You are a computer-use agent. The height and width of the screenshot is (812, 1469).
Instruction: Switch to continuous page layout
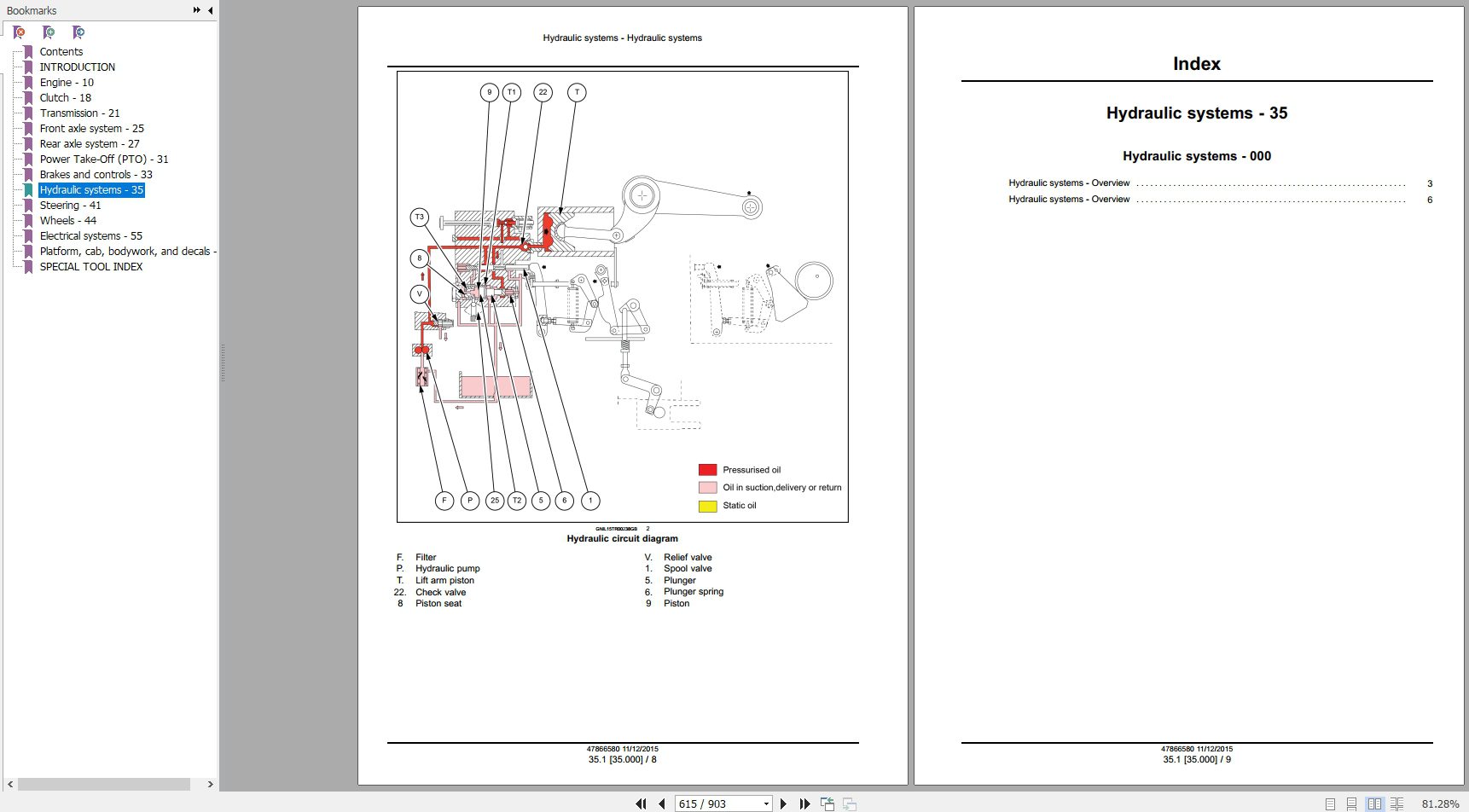[x=1351, y=803]
